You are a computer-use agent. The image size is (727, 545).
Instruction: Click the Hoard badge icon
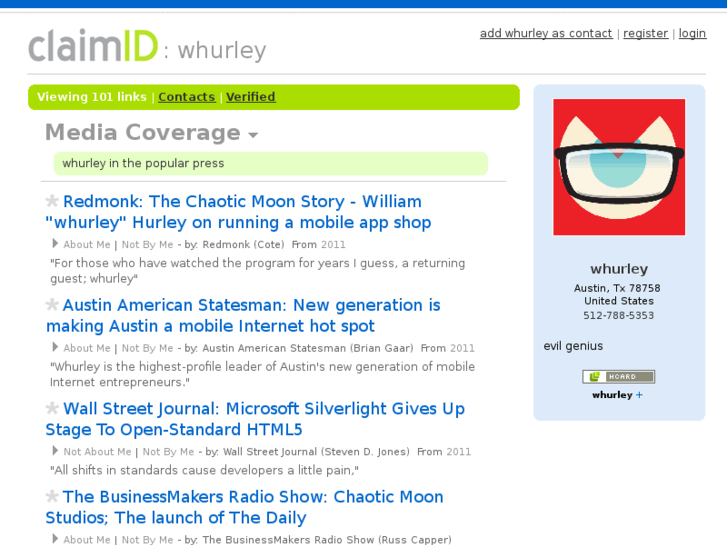click(x=619, y=377)
